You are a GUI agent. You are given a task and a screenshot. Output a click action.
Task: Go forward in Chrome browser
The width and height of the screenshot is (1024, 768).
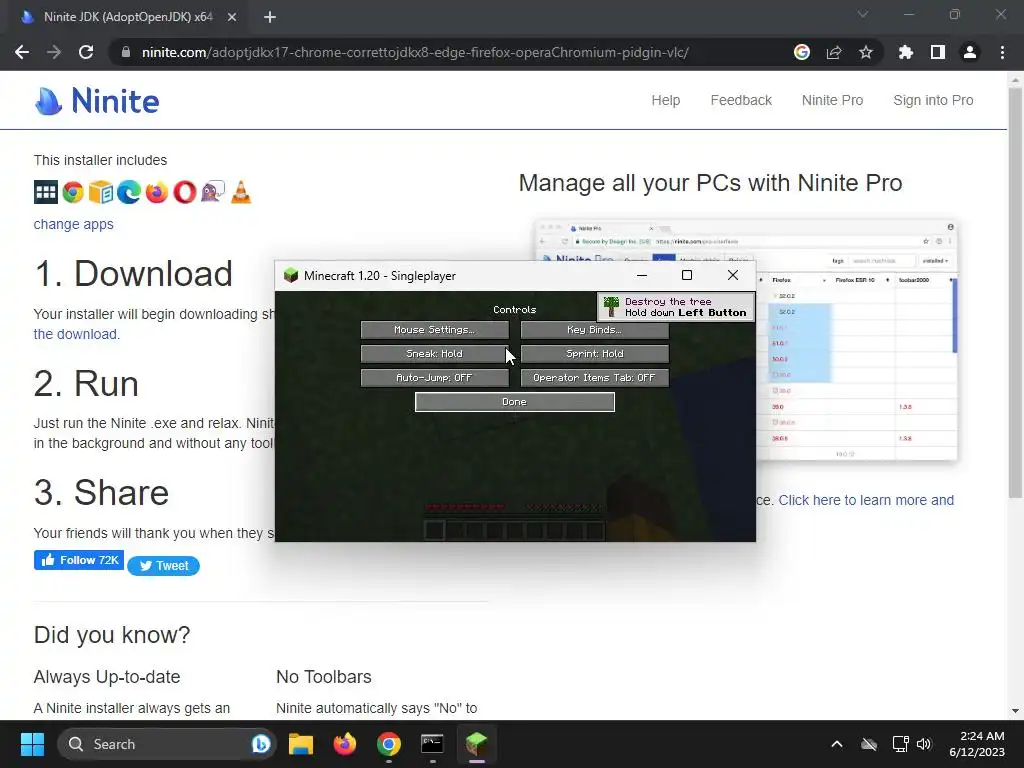coord(54,52)
